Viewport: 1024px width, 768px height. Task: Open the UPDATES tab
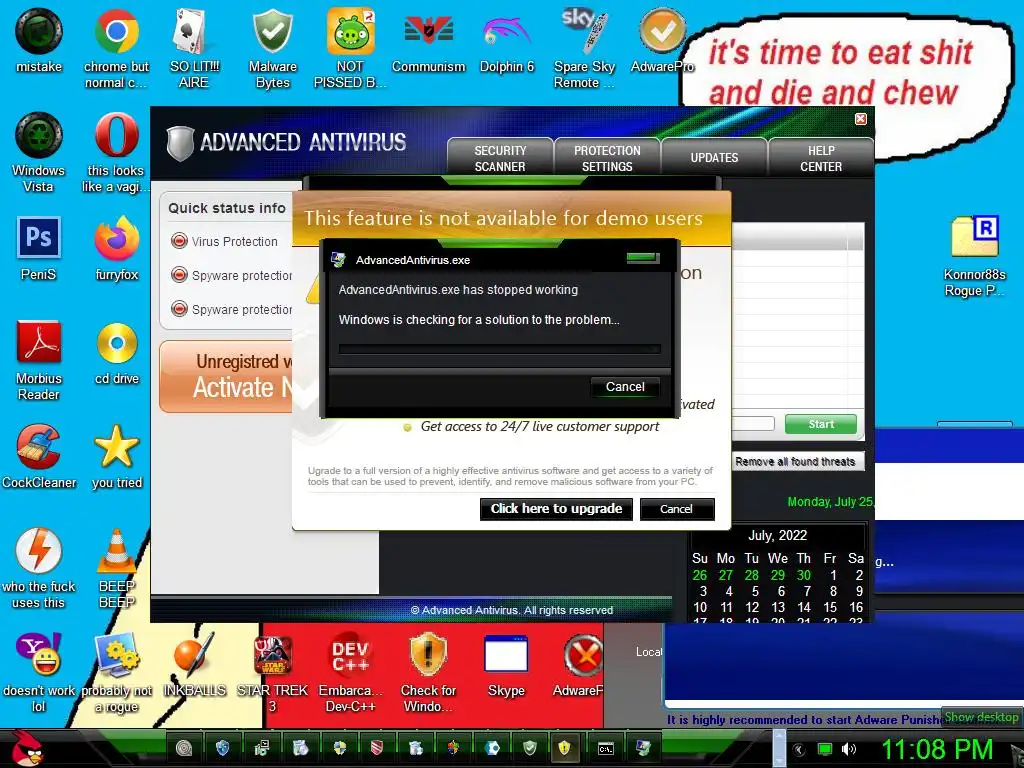point(714,158)
